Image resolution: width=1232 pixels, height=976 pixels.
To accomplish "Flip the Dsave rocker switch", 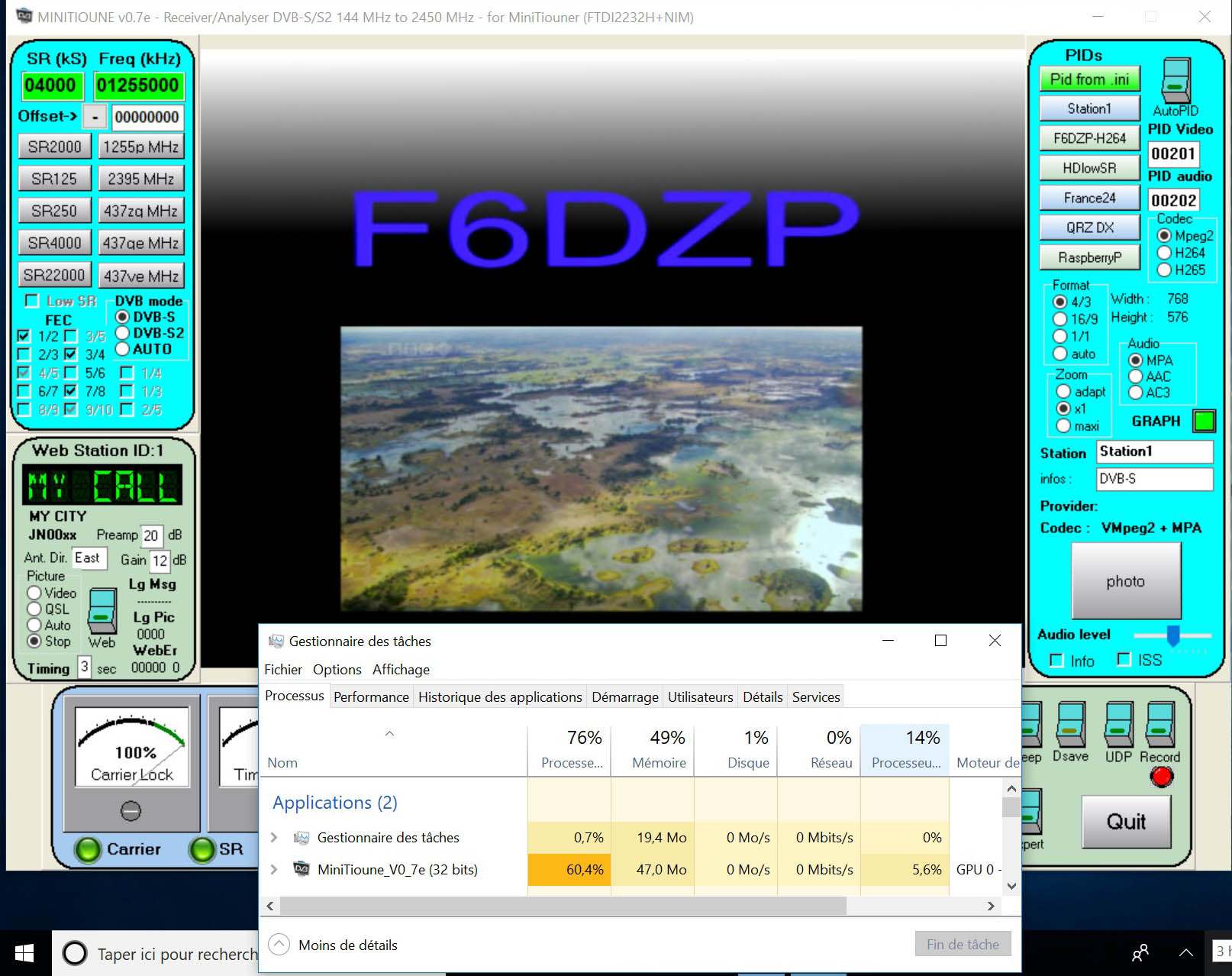I will (1070, 725).
